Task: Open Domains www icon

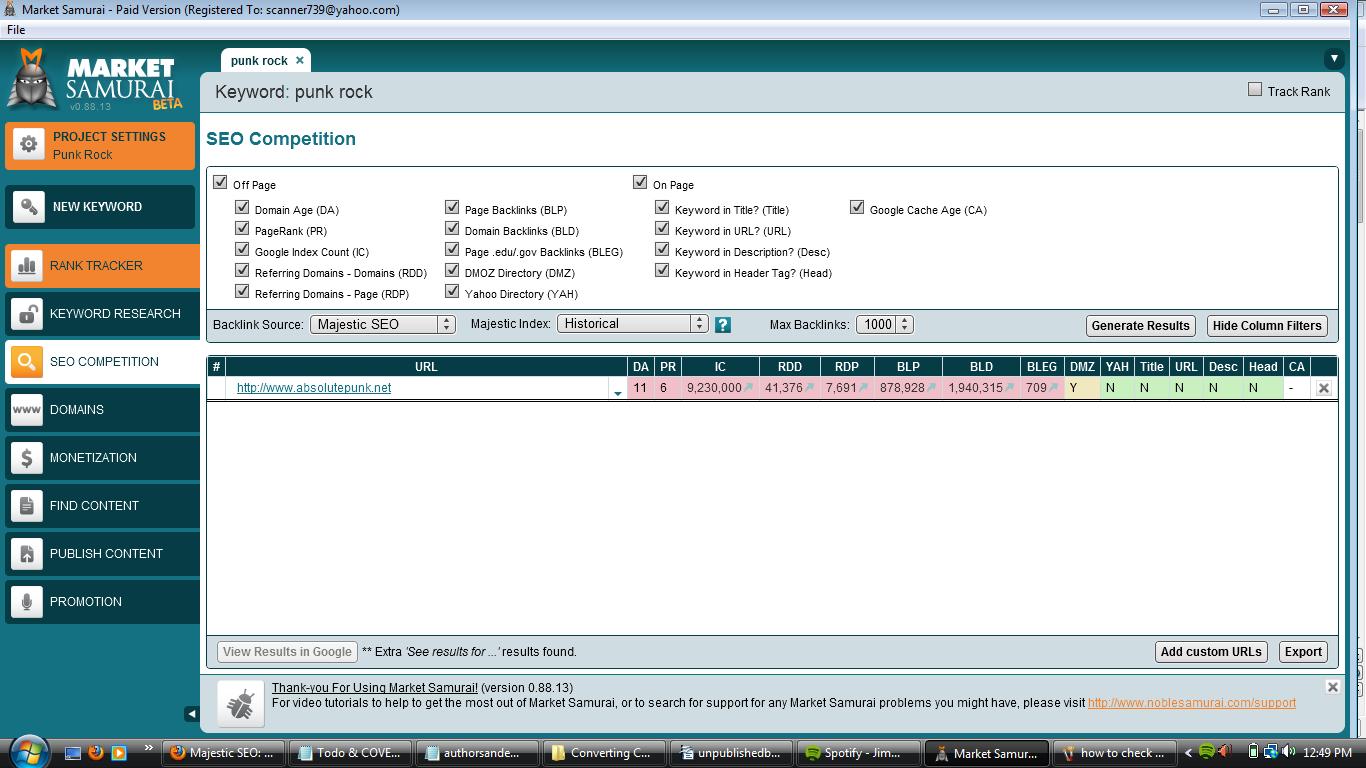Action: (26, 410)
